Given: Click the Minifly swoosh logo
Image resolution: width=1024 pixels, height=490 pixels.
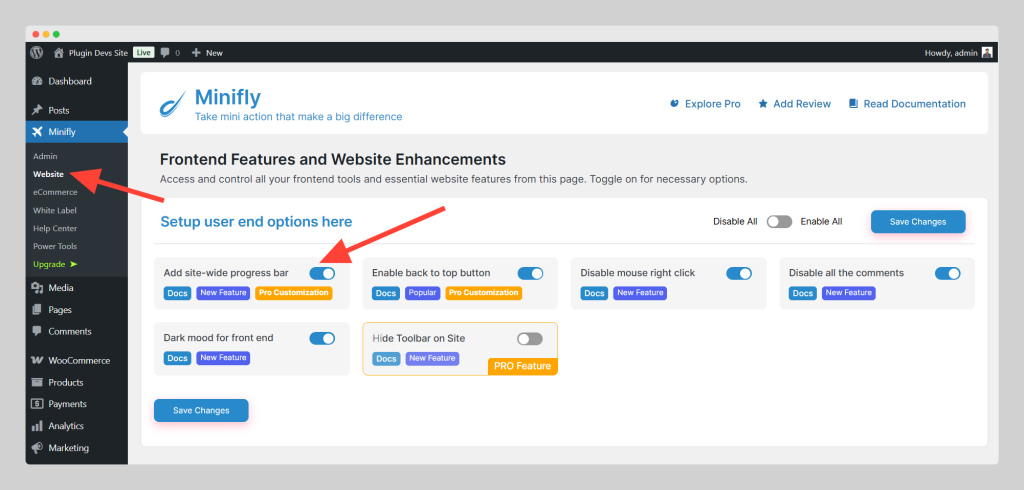Looking at the screenshot, I should tap(173, 105).
